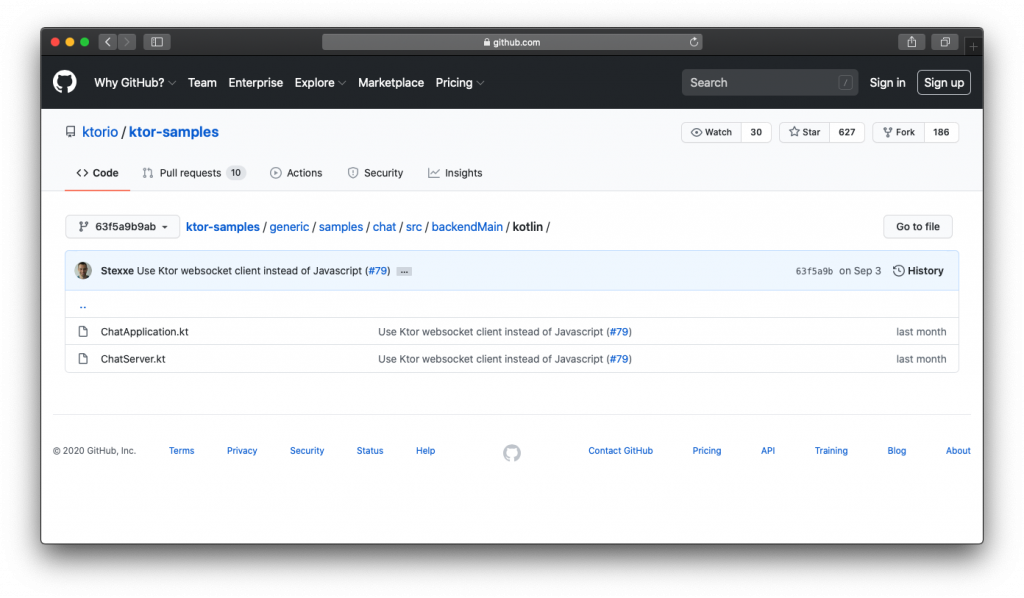Switch to the Pull requests tab

(x=193, y=173)
